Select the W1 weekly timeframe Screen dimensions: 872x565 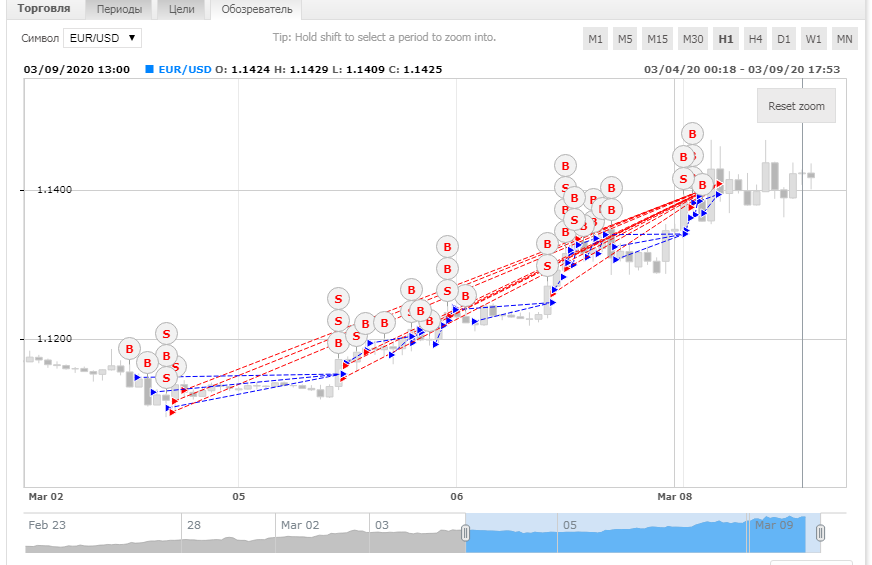click(813, 39)
